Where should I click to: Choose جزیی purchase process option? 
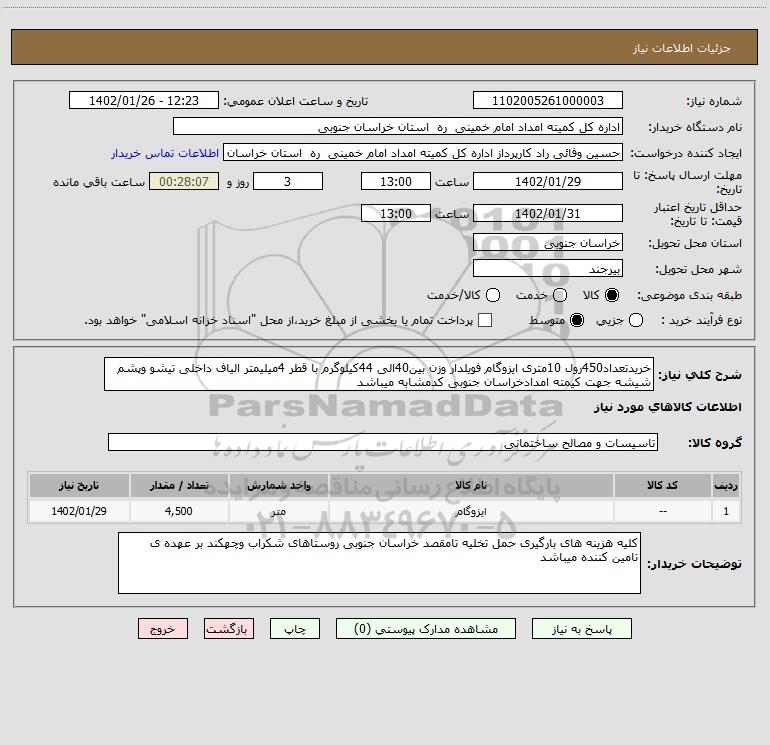click(x=635, y=321)
